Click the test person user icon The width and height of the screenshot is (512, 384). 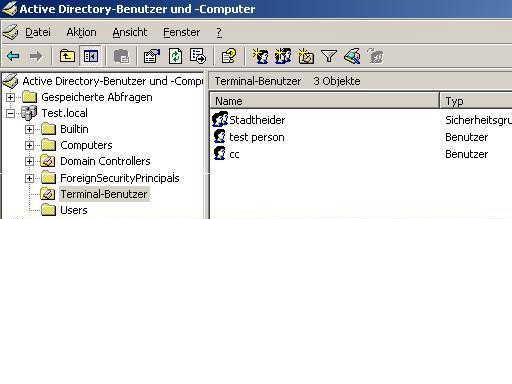coord(220,137)
